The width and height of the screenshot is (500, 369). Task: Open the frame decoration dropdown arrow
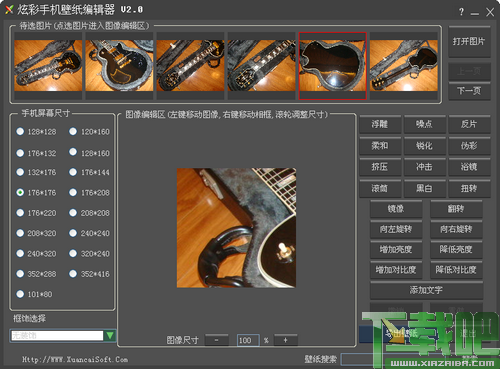pyautogui.click(x=110, y=335)
